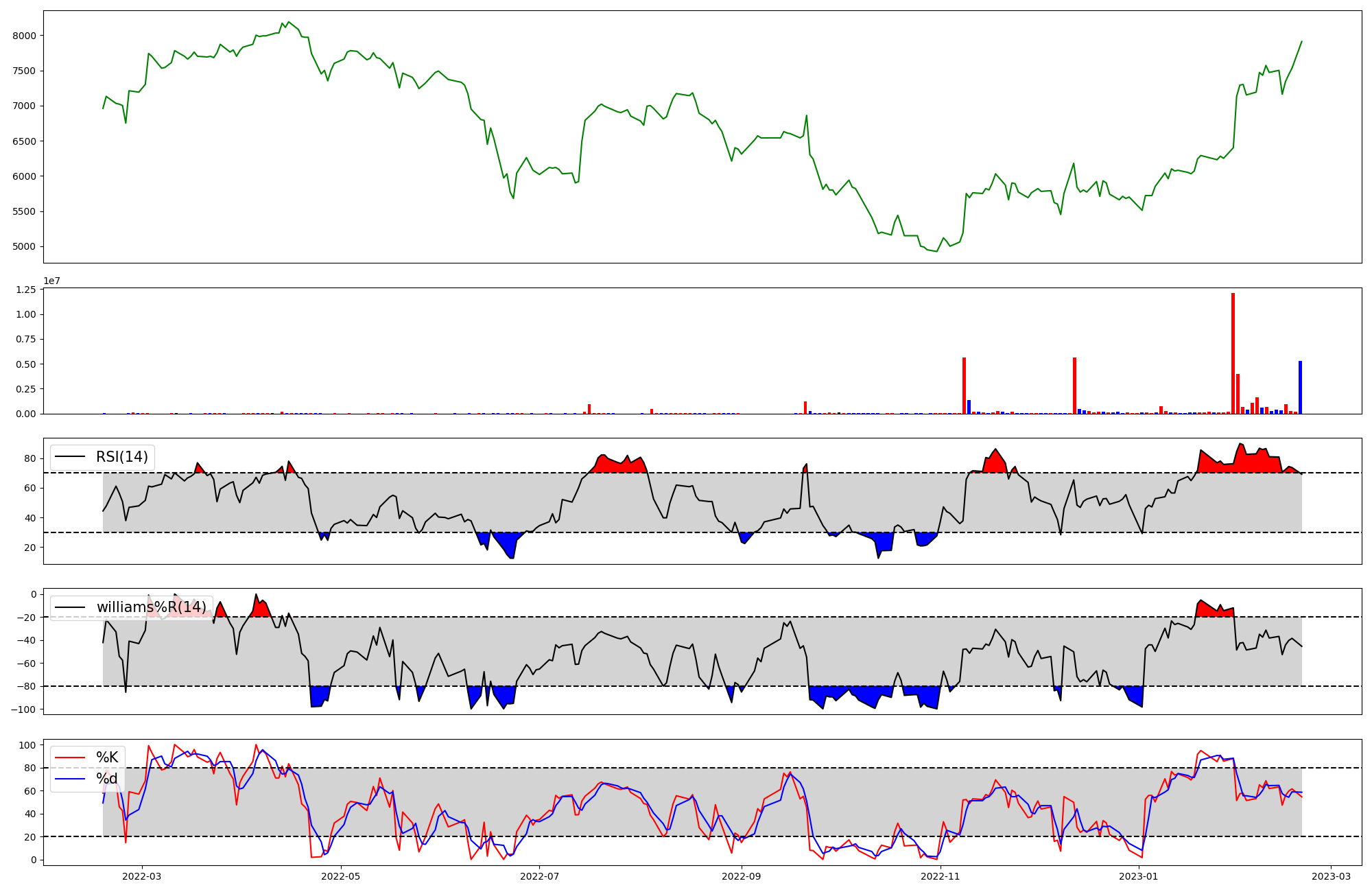Click the %d legend entry
The image size is (1372, 892).
coord(107,779)
